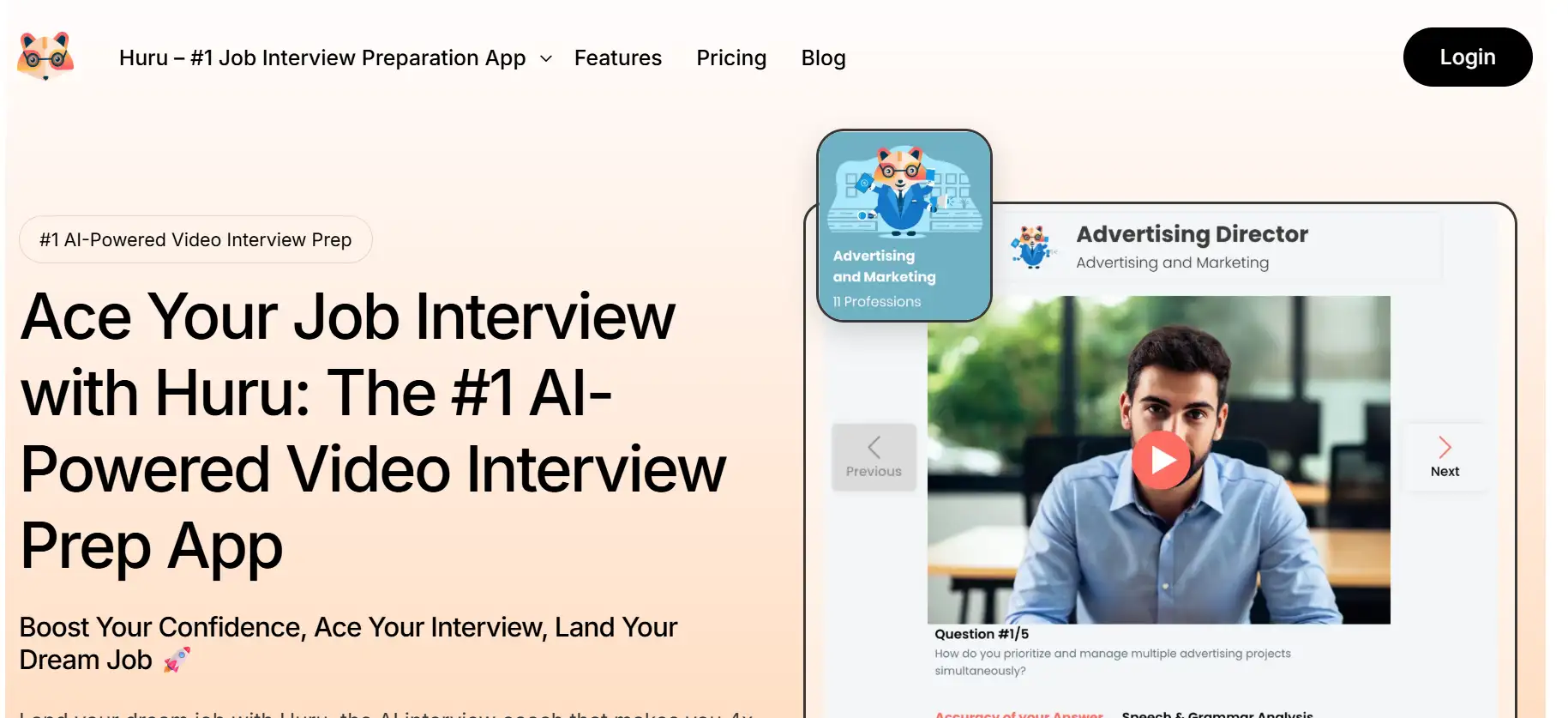
Task: Click the 11 Professions label
Action: [x=876, y=302]
